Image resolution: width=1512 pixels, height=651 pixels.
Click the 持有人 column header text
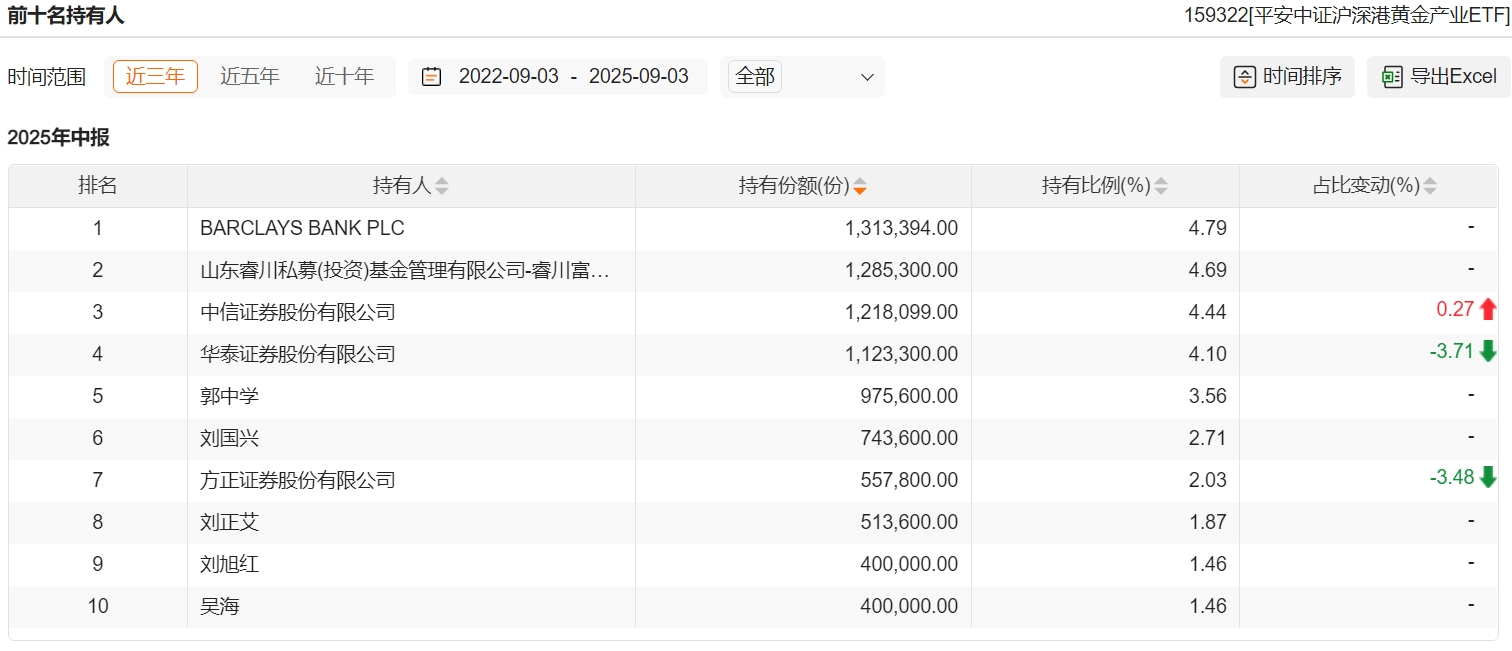click(x=402, y=186)
